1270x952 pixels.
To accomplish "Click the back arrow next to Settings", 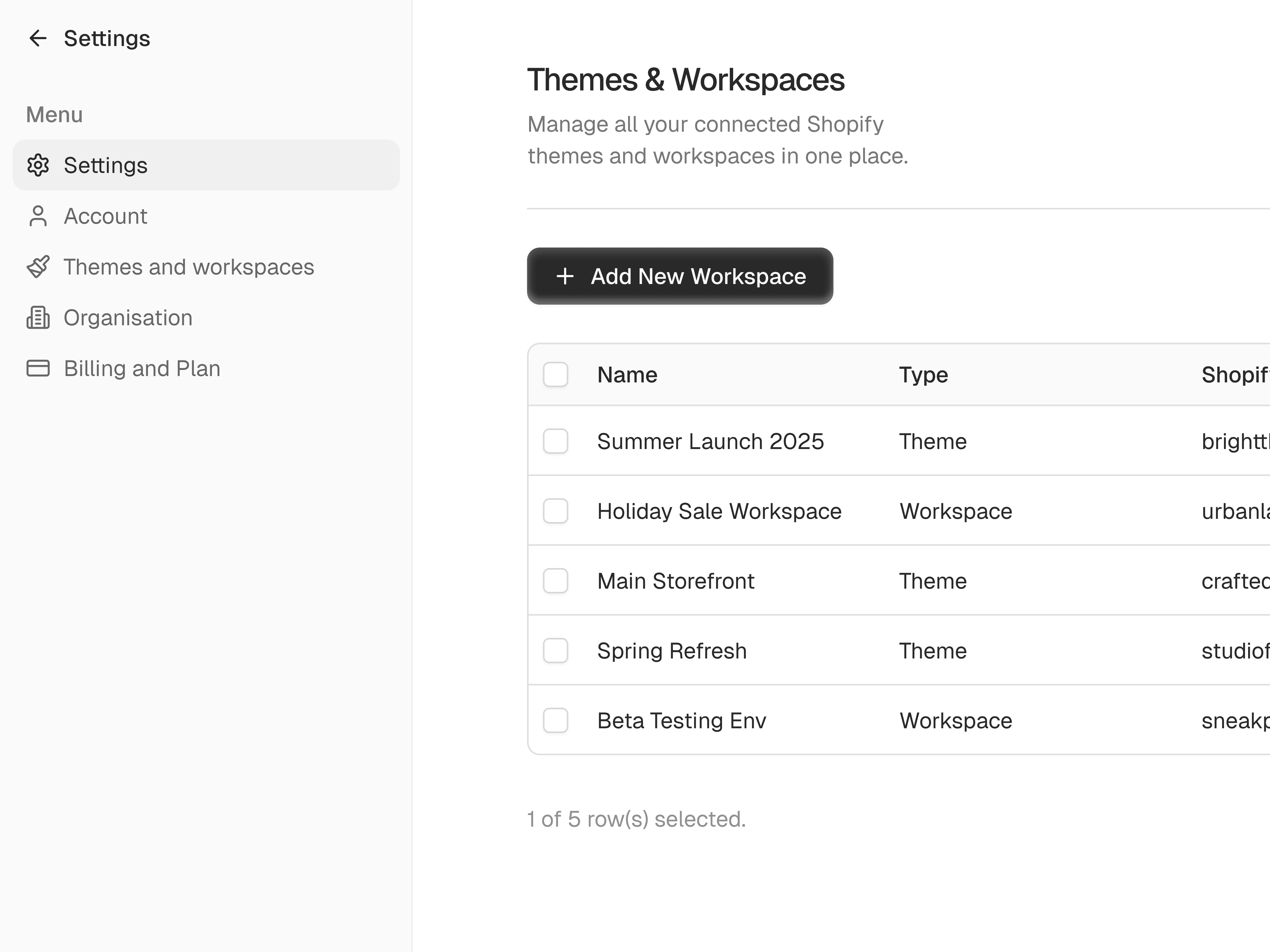I will [38, 38].
